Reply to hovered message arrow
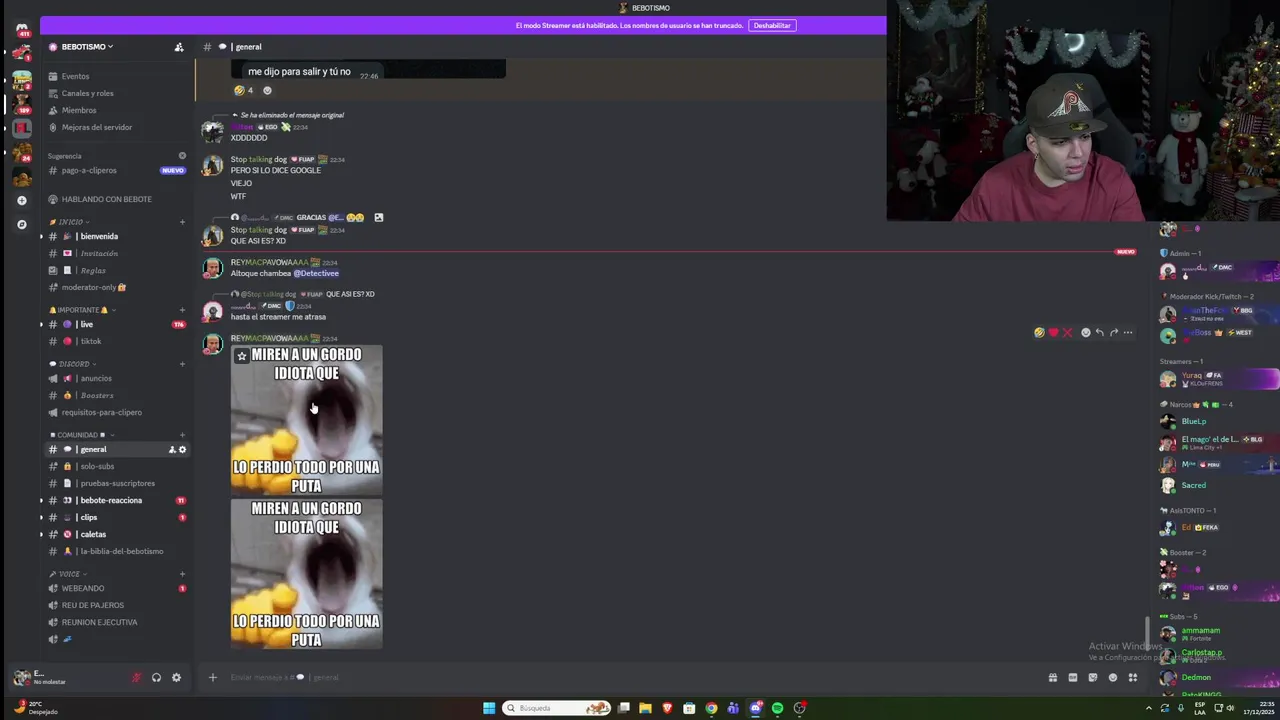1280x720 pixels. 1100,333
